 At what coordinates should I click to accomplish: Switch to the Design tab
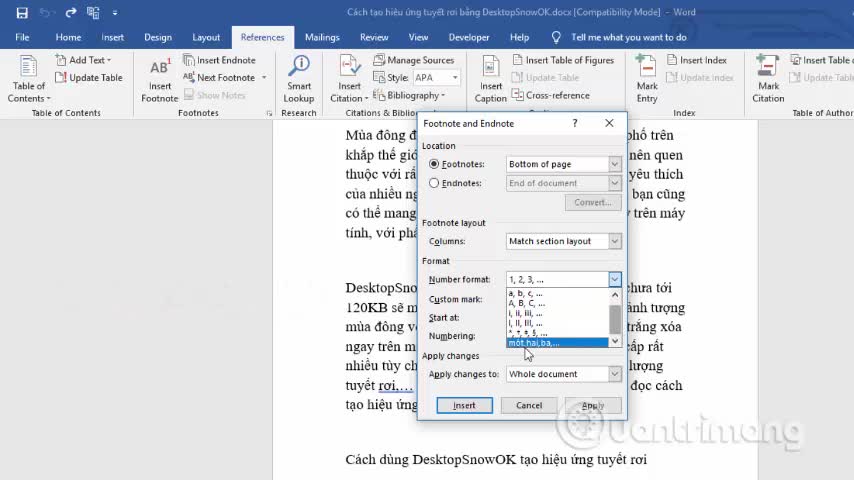coord(158,37)
